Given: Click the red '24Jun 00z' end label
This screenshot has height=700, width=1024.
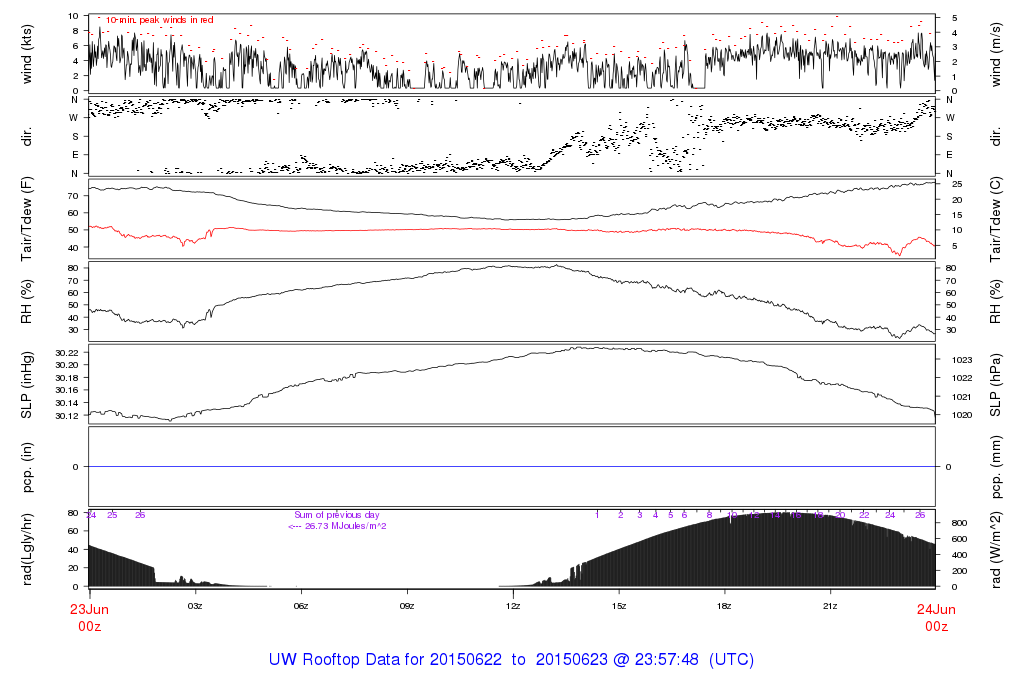Looking at the screenshot, I should point(936,616).
